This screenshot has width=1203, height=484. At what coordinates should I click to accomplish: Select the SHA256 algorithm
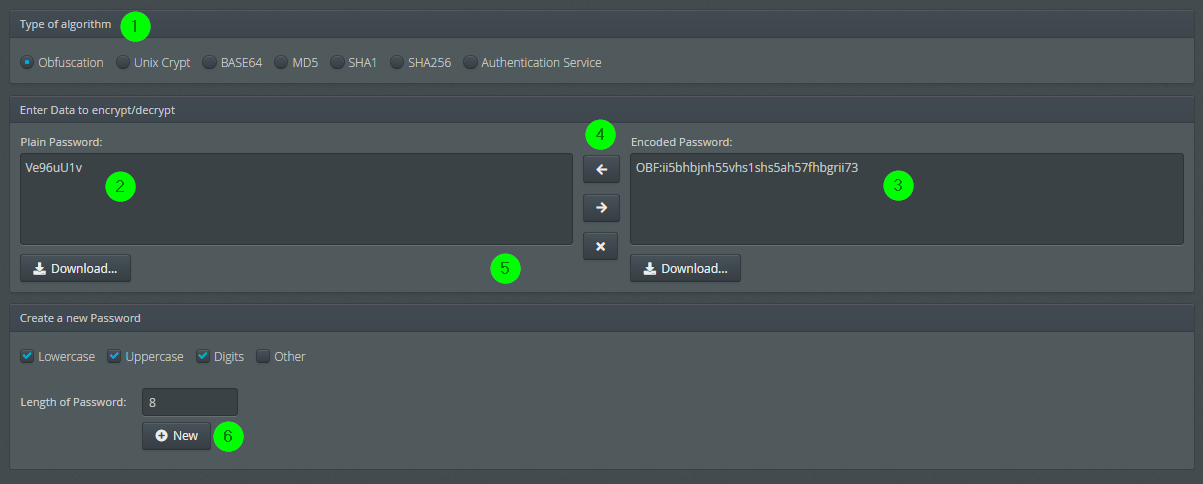(397, 62)
